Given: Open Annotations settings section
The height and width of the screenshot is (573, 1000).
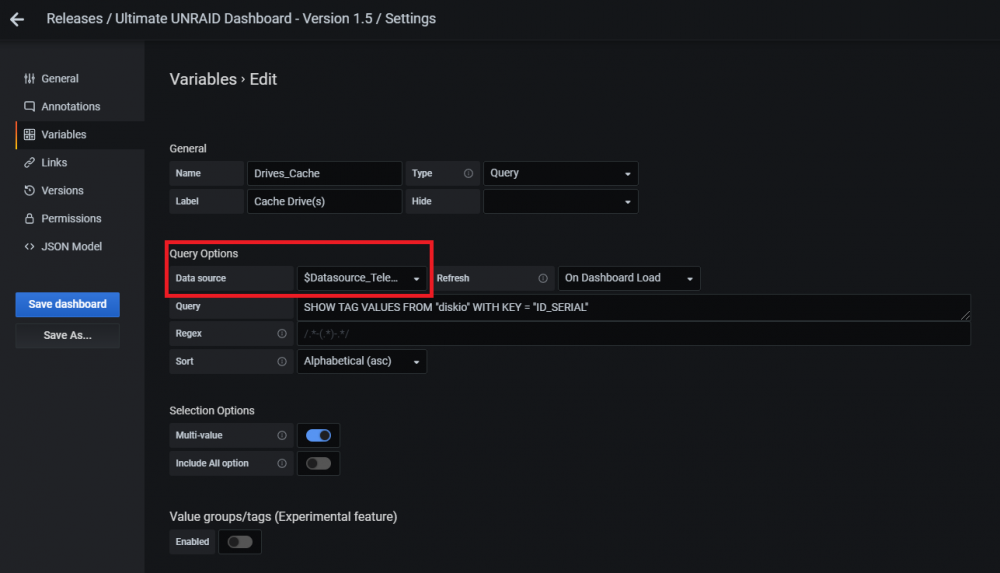Looking at the screenshot, I should [71, 107].
